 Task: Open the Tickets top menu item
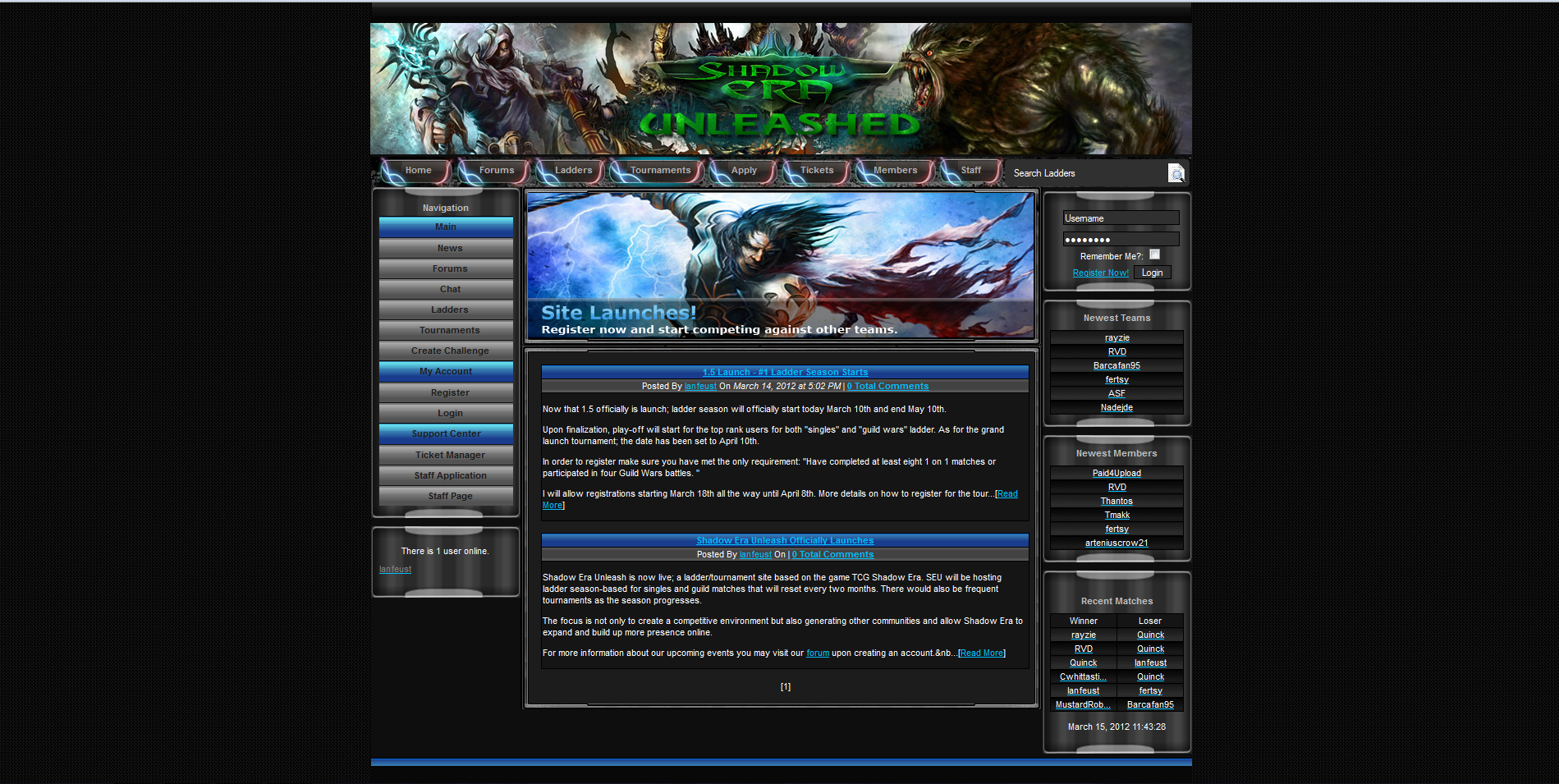[817, 171]
